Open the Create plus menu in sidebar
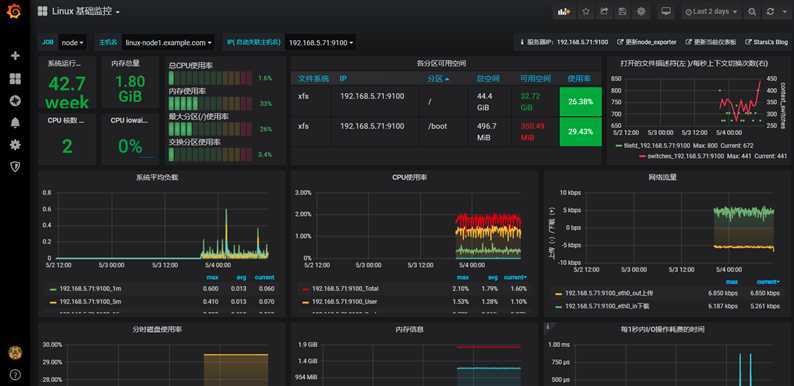Viewport: 794px width, 386px height. pyautogui.click(x=15, y=56)
